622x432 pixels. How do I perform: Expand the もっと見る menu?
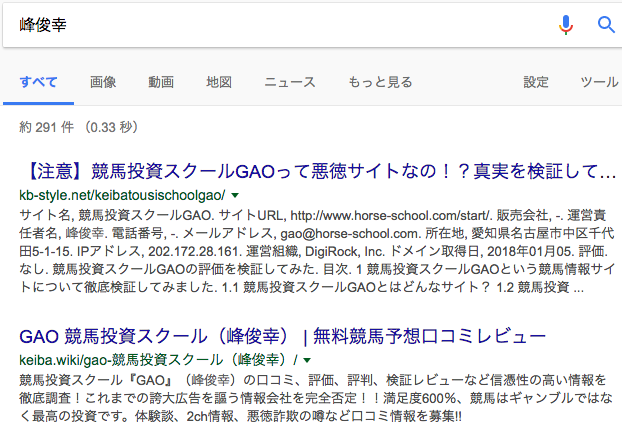pos(380,82)
